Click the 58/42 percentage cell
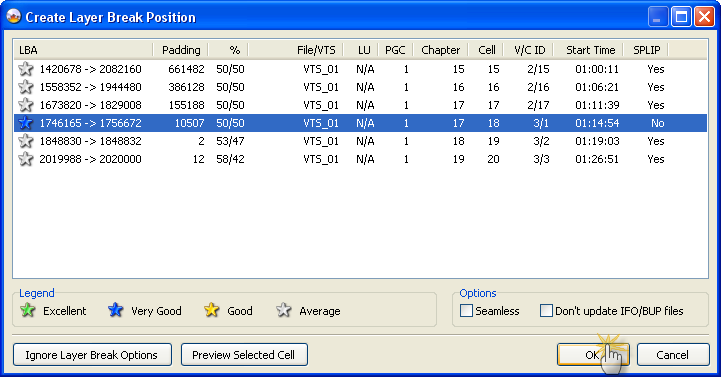This screenshot has width=721, height=377. coord(230,159)
